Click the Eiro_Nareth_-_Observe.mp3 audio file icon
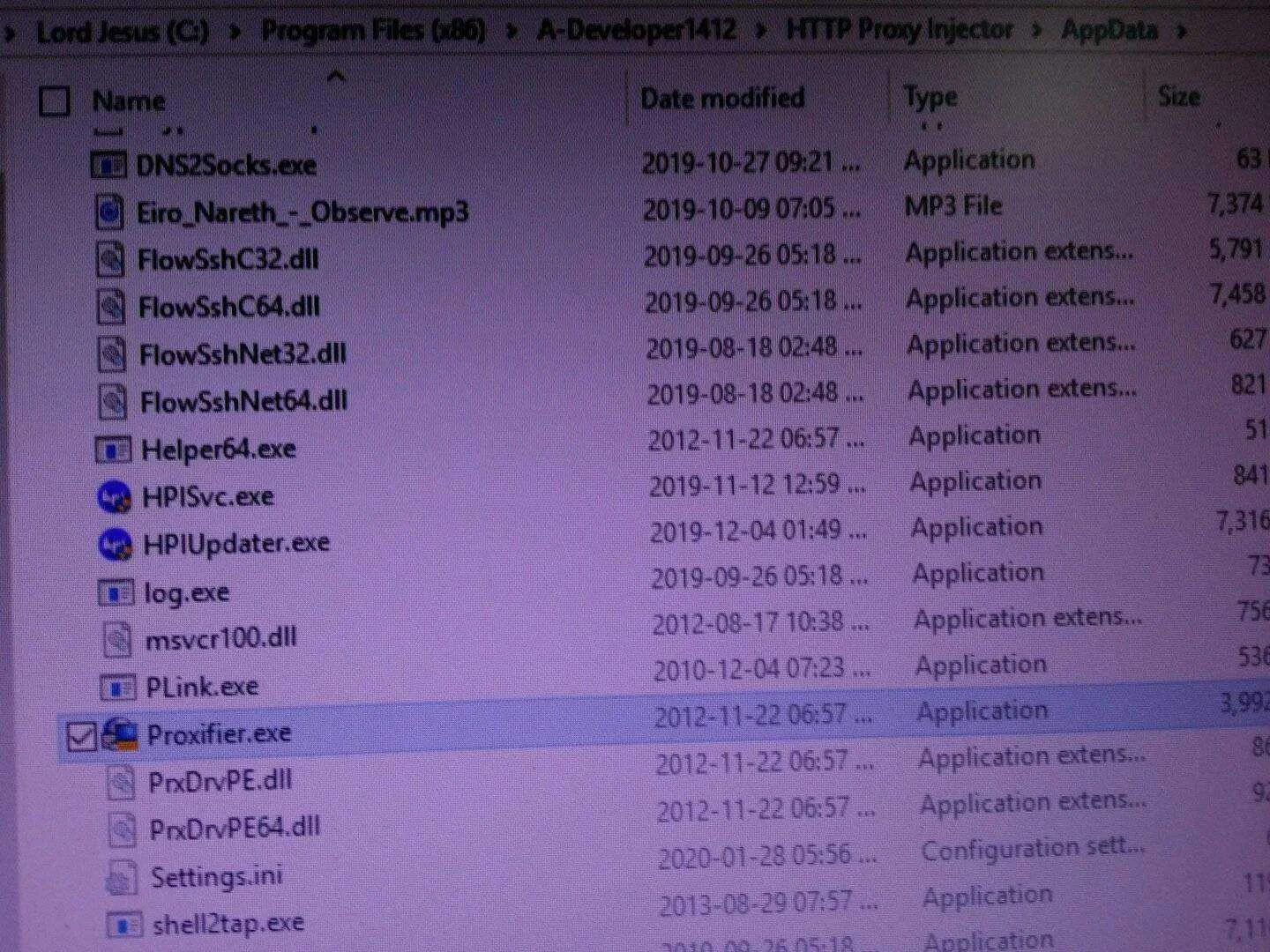Screen dimensions: 1270x952 (110, 212)
